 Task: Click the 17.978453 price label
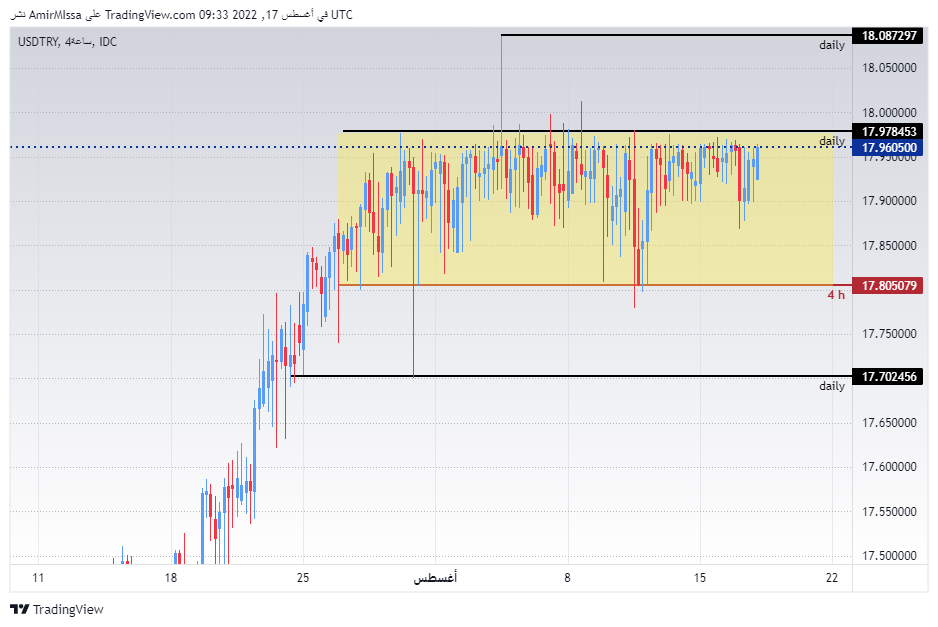pyautogui.click(x=889, y=132)
